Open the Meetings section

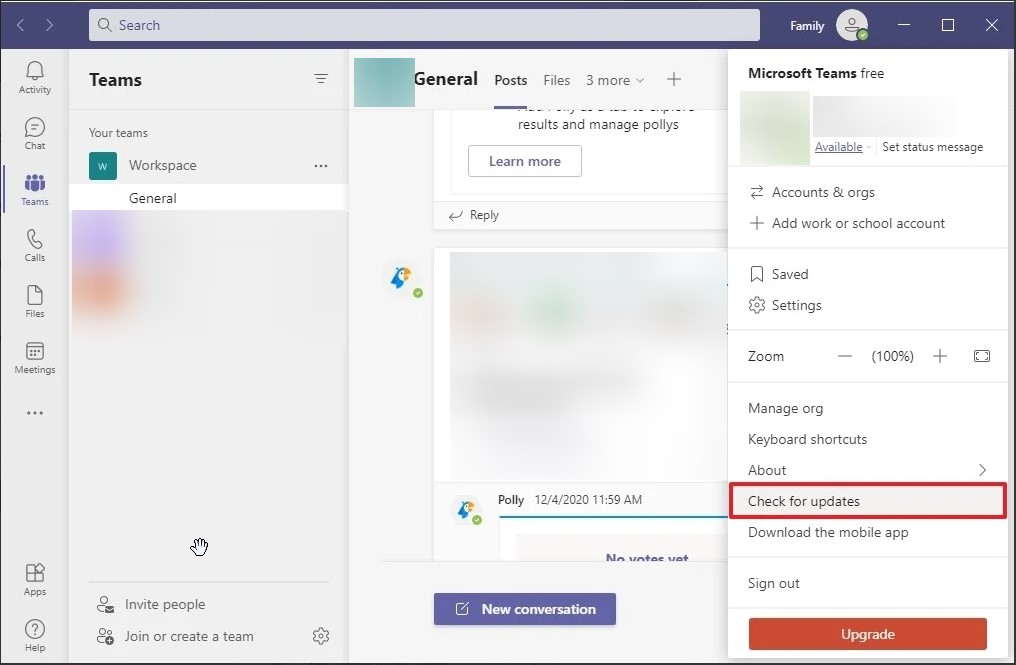34,356
